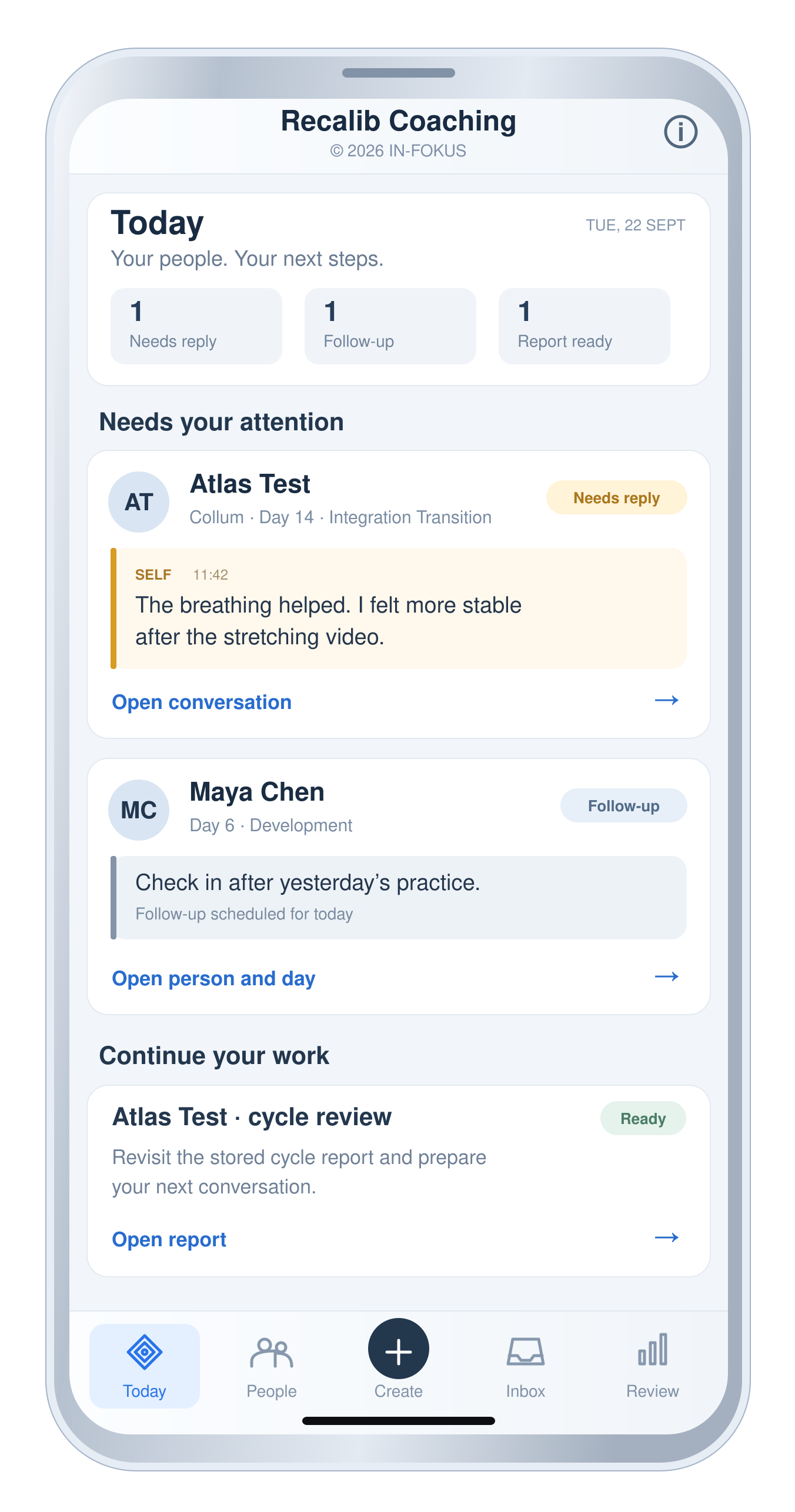Screen dimensions: 795x1512
Task: Open the SELF message about breathing
Action: tap(399, 608)
